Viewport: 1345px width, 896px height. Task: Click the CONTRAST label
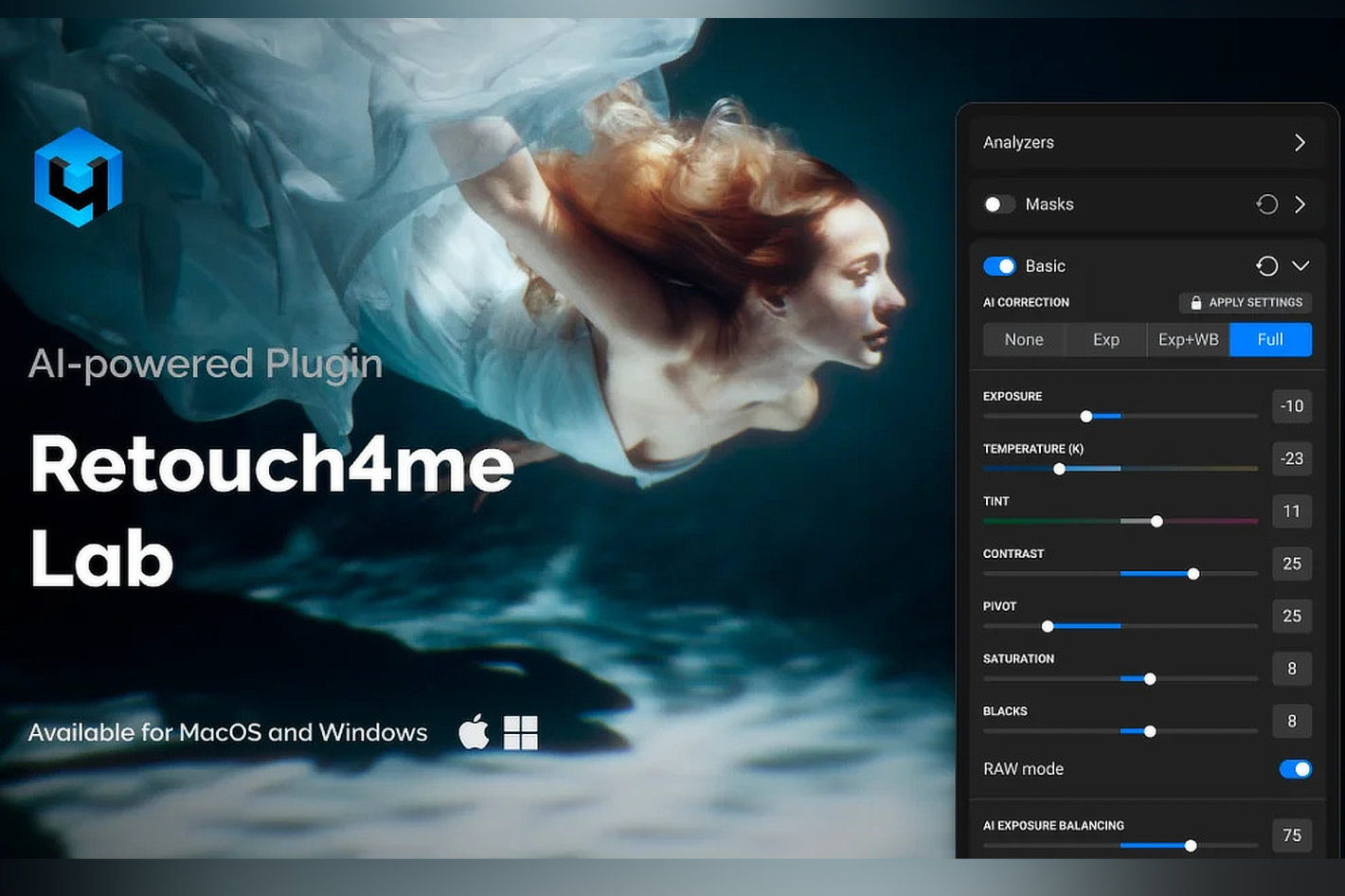(x=1013, y=554)
